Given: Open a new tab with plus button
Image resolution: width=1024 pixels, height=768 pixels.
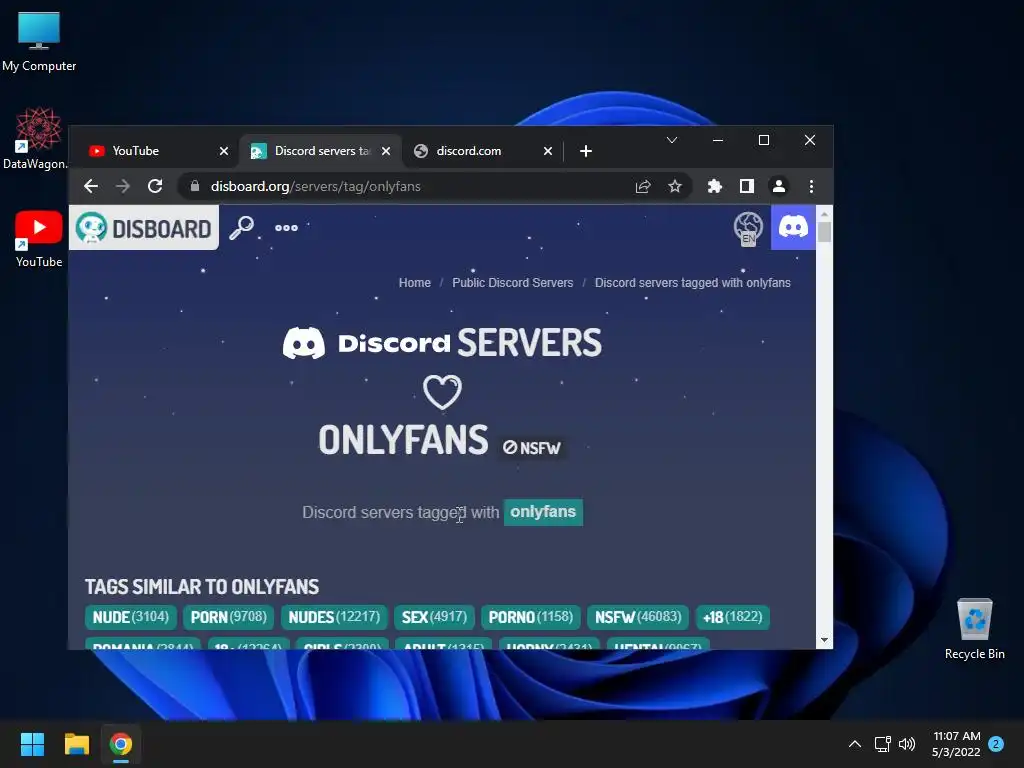Looking at the screenshot, I should pos(586,151).
